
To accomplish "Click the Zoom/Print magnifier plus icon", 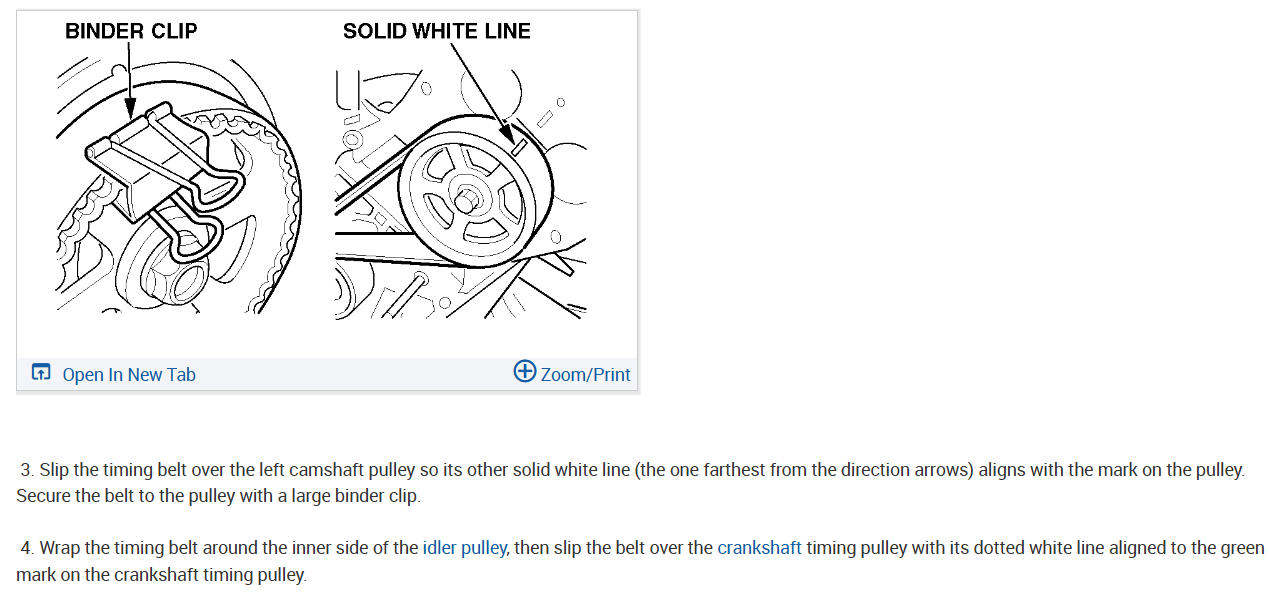I will pos(525,372).
